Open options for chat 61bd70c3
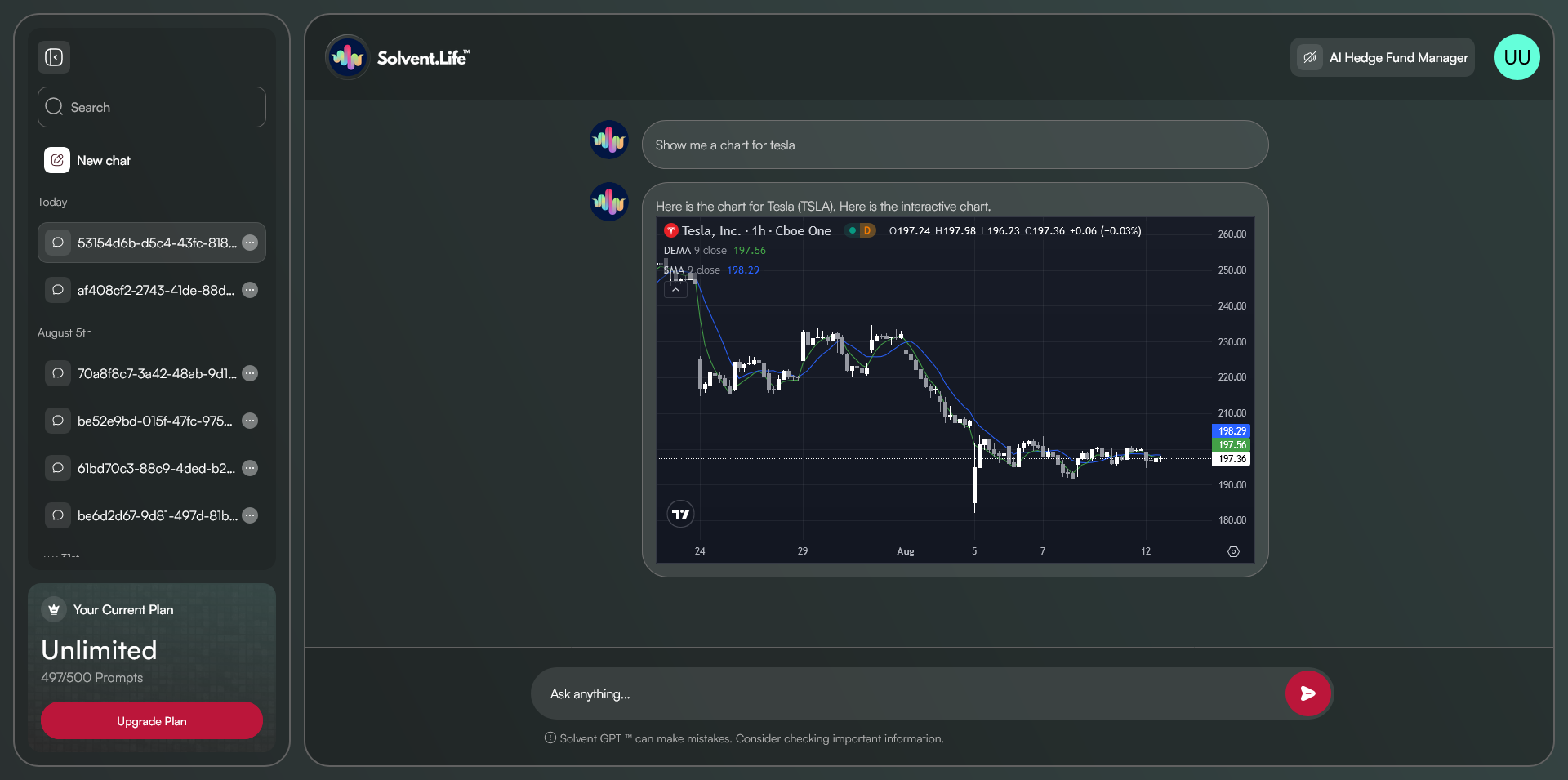Viewport: 1568px width, 780px height. coord(250,468)
